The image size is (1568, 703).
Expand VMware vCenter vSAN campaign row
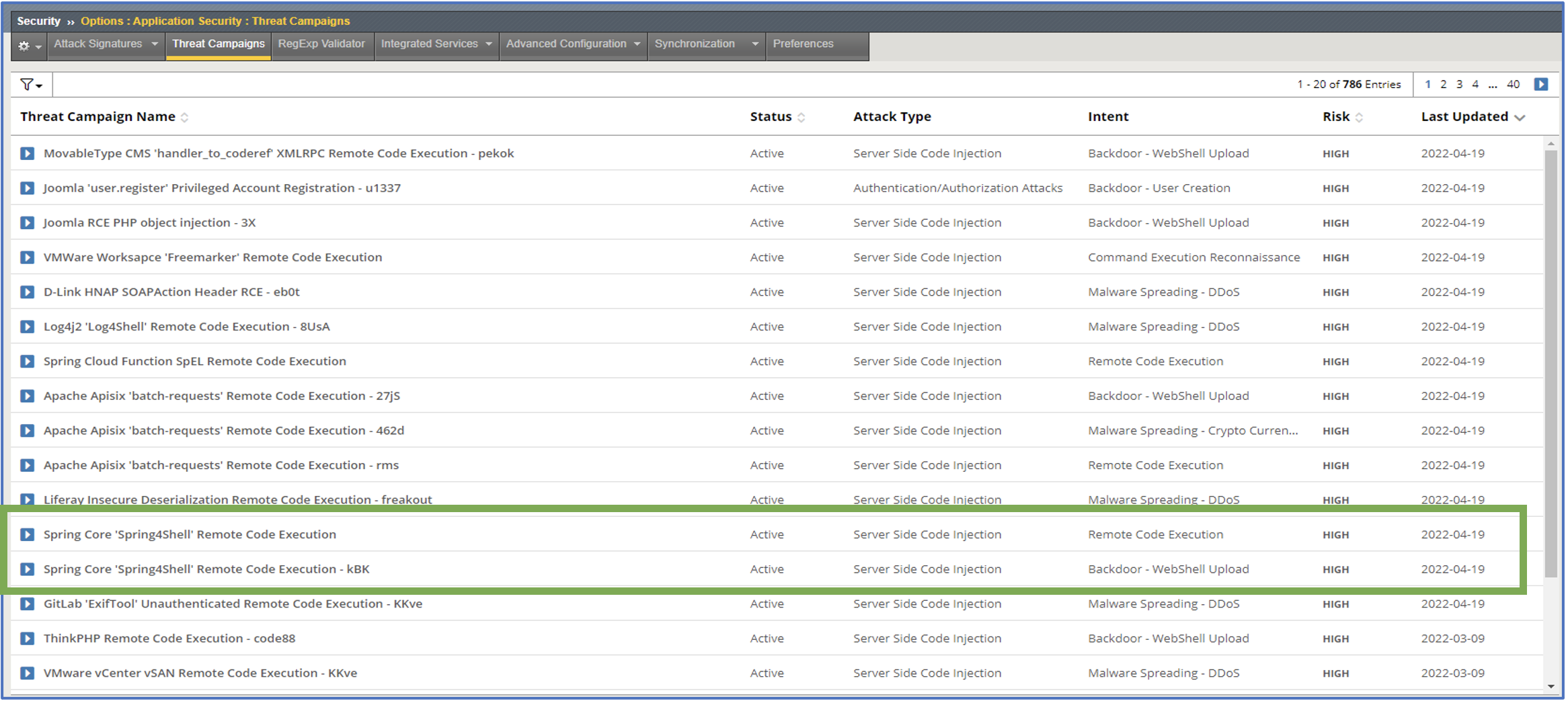[27, 673]
